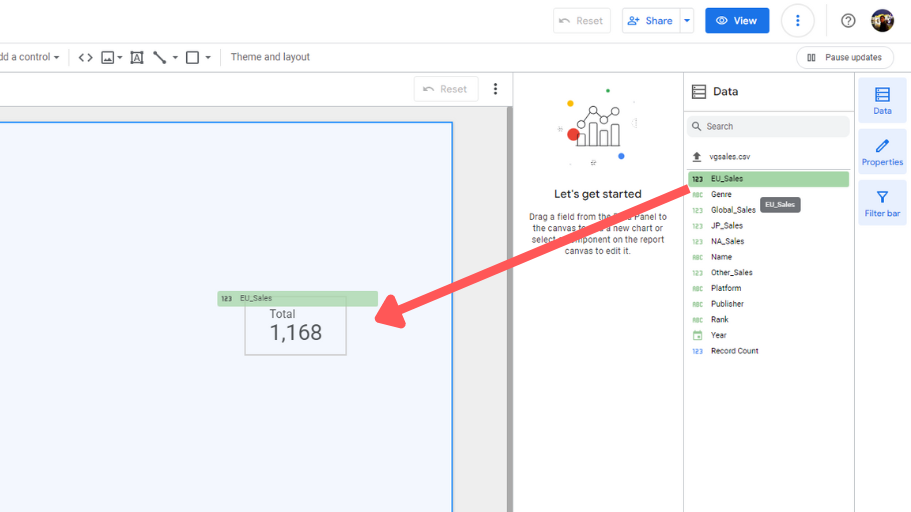Click the vgsales.csv data source icon

[x=697, y=157]
